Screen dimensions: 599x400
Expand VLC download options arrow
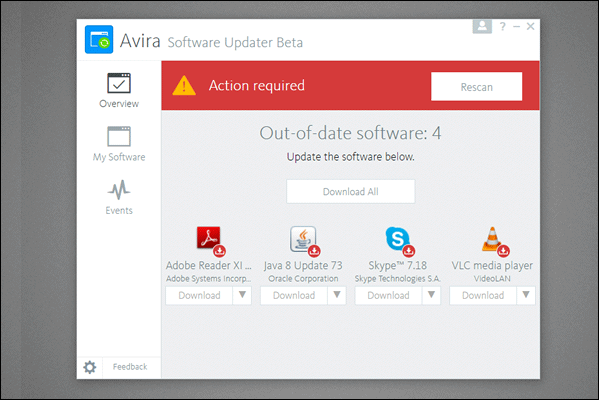coord(526,295)
